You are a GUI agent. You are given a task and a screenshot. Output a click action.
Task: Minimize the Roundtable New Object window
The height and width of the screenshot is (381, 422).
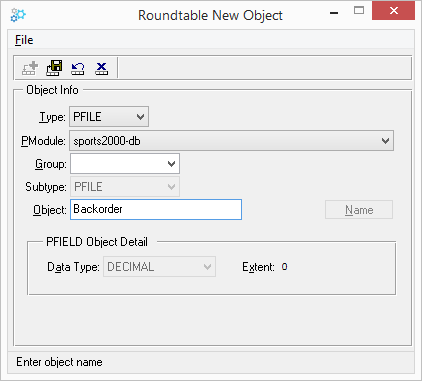point(334,13)
